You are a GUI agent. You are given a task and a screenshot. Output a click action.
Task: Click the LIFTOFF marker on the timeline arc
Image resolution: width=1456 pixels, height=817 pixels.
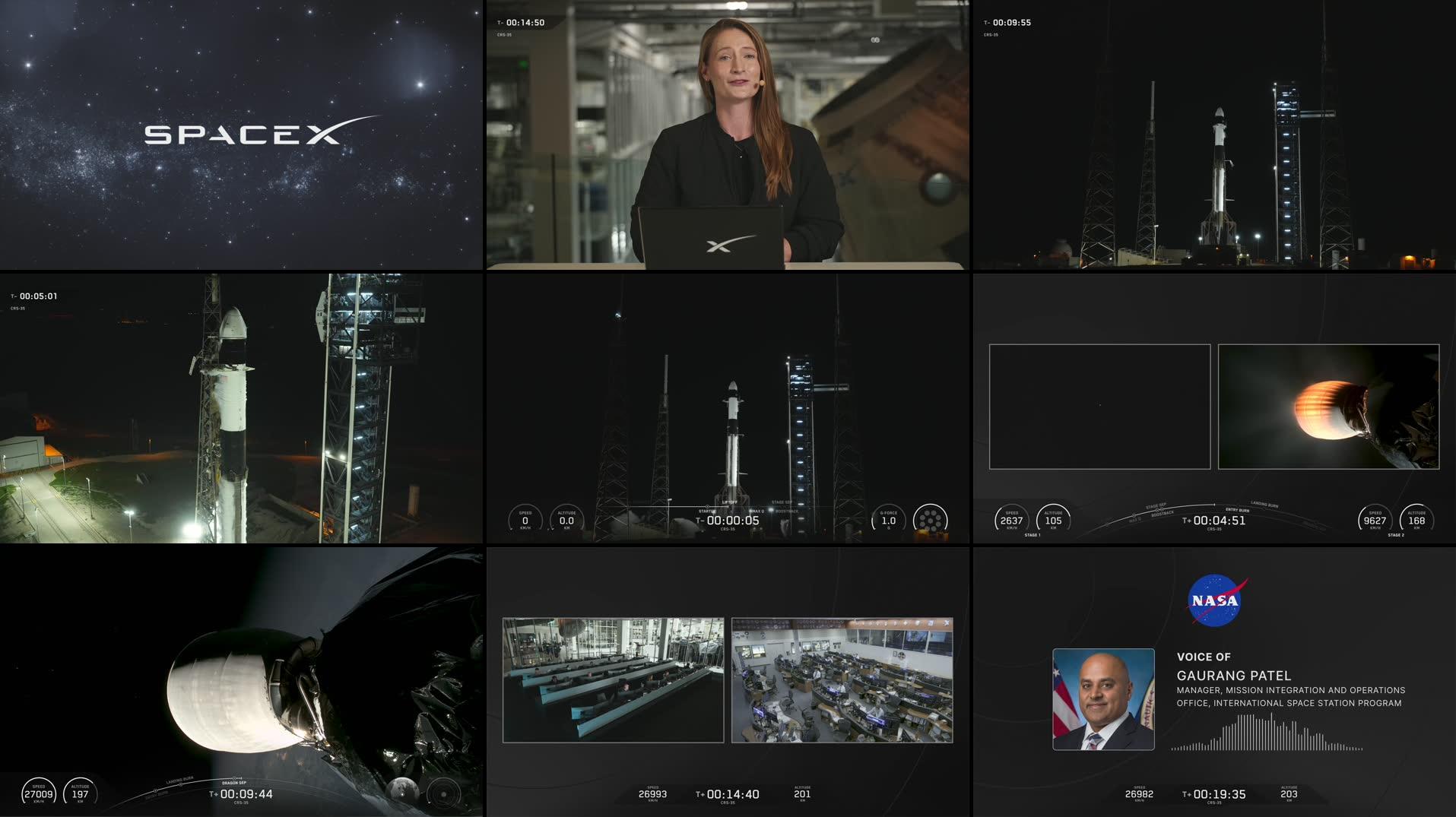(729, 502)
